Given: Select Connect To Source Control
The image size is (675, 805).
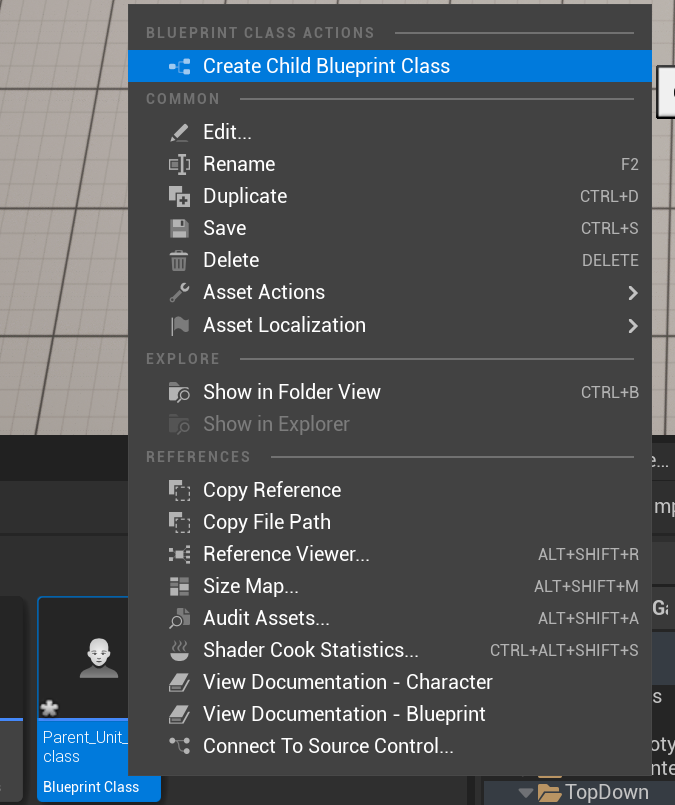Looking at the screenshot, I should (x=328, y=746).
